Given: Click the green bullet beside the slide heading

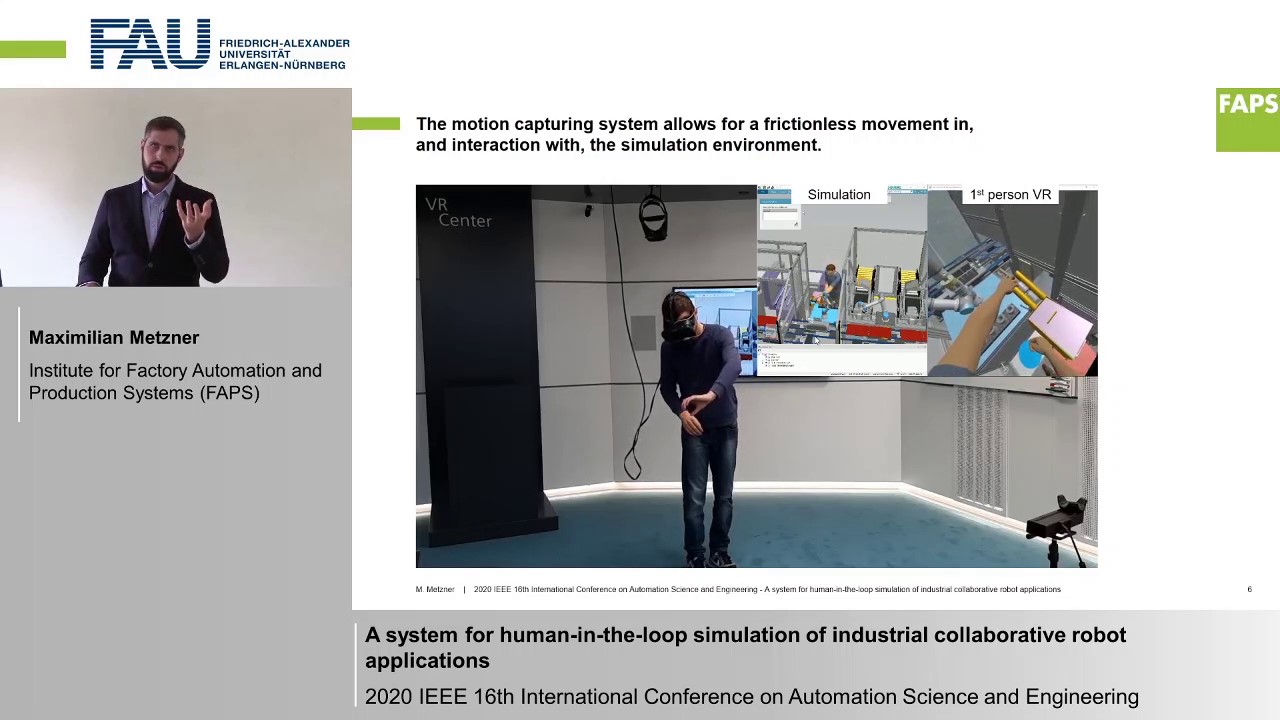Looking at the screenshot, I should tap(376, 124).
